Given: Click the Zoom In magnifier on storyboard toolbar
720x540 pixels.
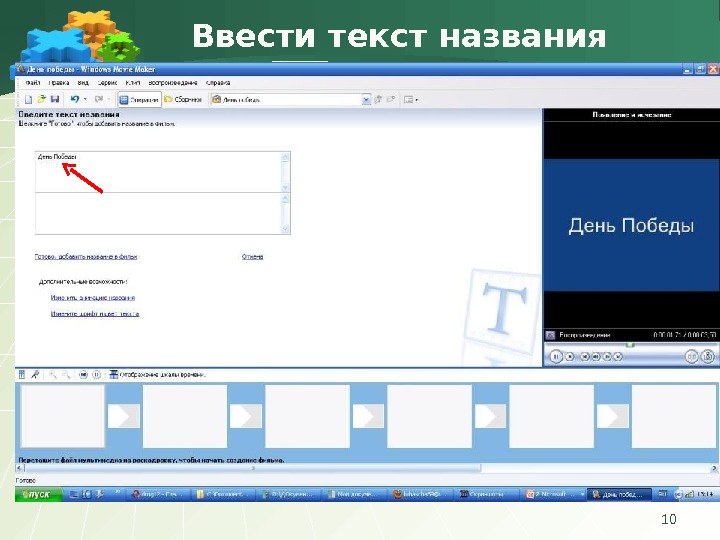Looking at the screenshot, I should tap(53, 375).
